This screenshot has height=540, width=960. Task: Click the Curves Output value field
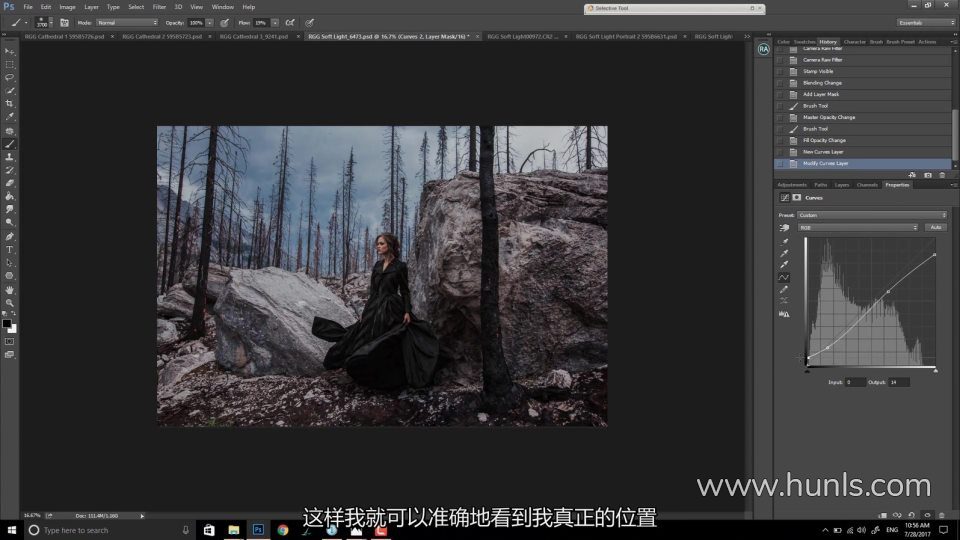pos(899,382)
